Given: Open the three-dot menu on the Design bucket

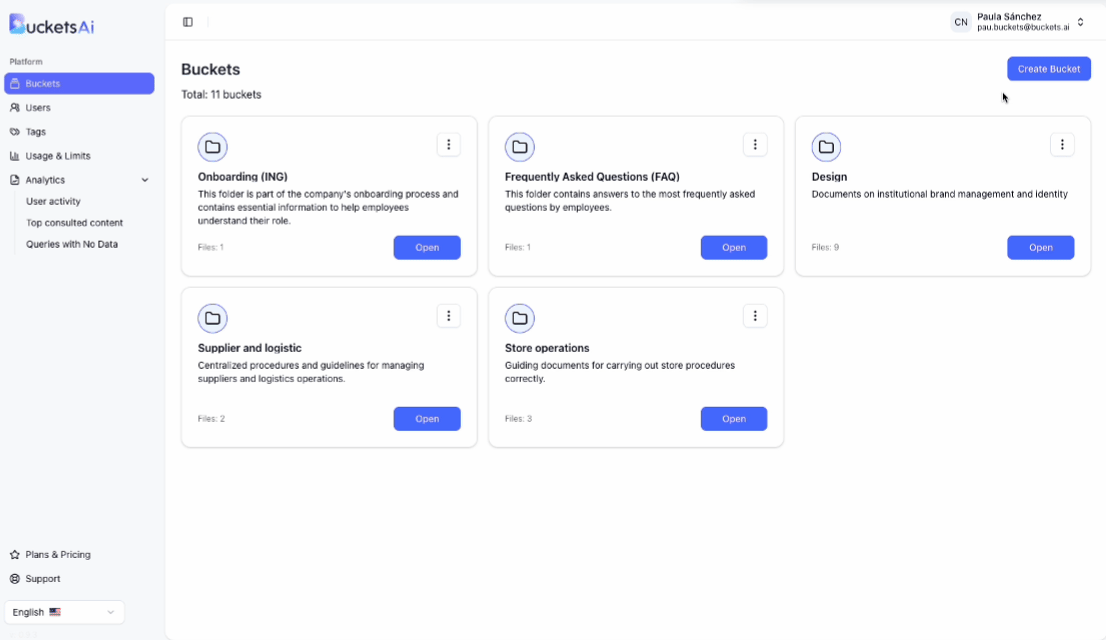Looking at the screenshot, I should pos(1062,145).
